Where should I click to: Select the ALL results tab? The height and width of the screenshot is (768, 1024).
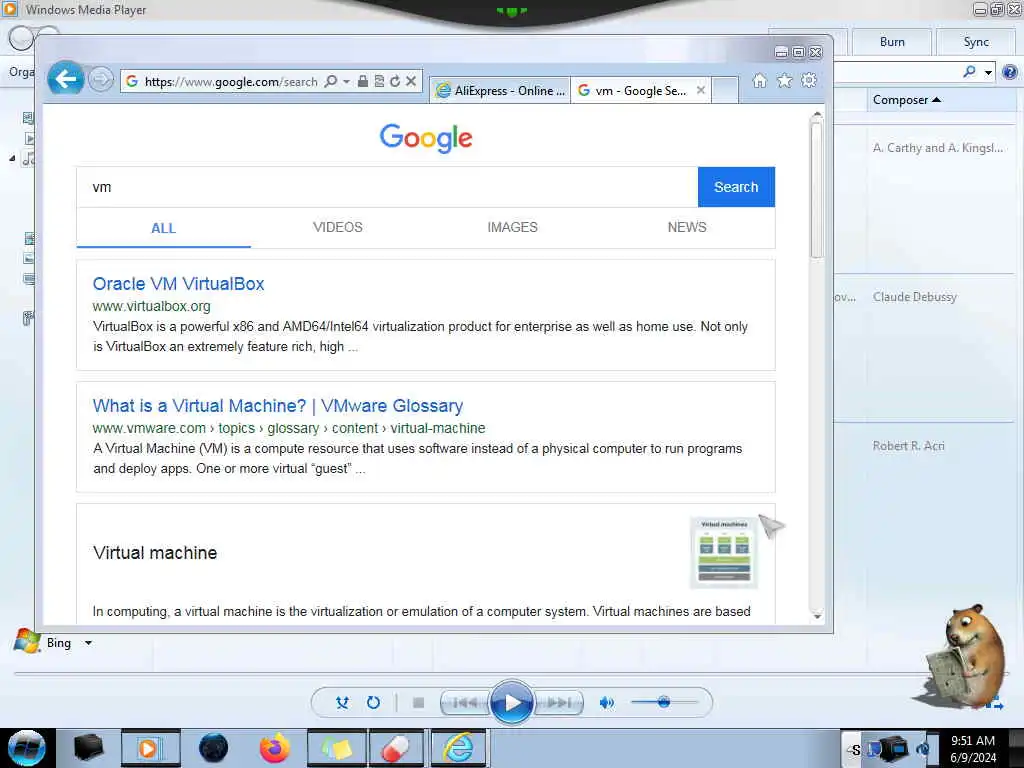click(x=163, y=228)
